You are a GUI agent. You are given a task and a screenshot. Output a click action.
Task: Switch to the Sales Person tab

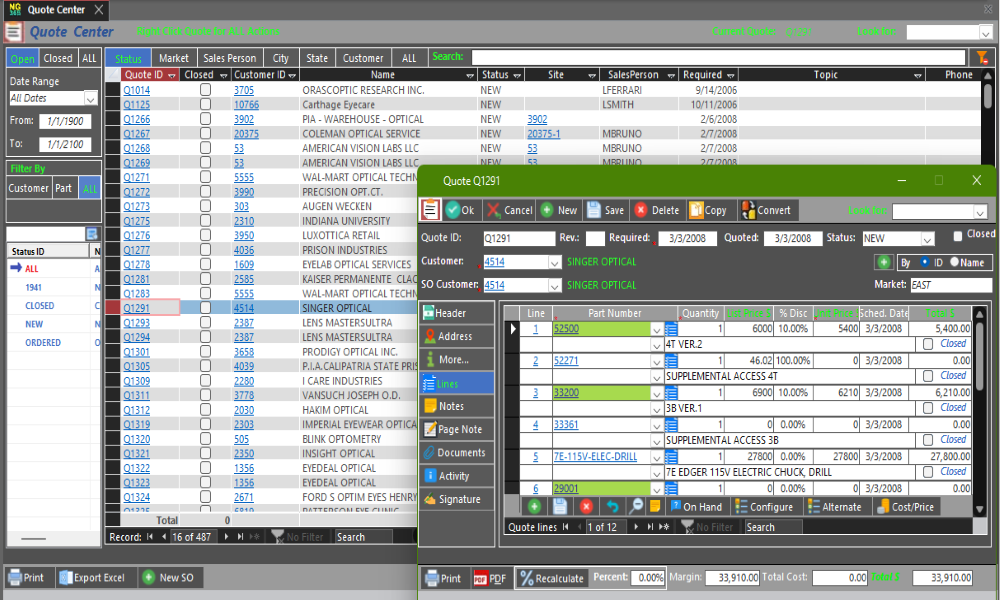coord(229,58)
